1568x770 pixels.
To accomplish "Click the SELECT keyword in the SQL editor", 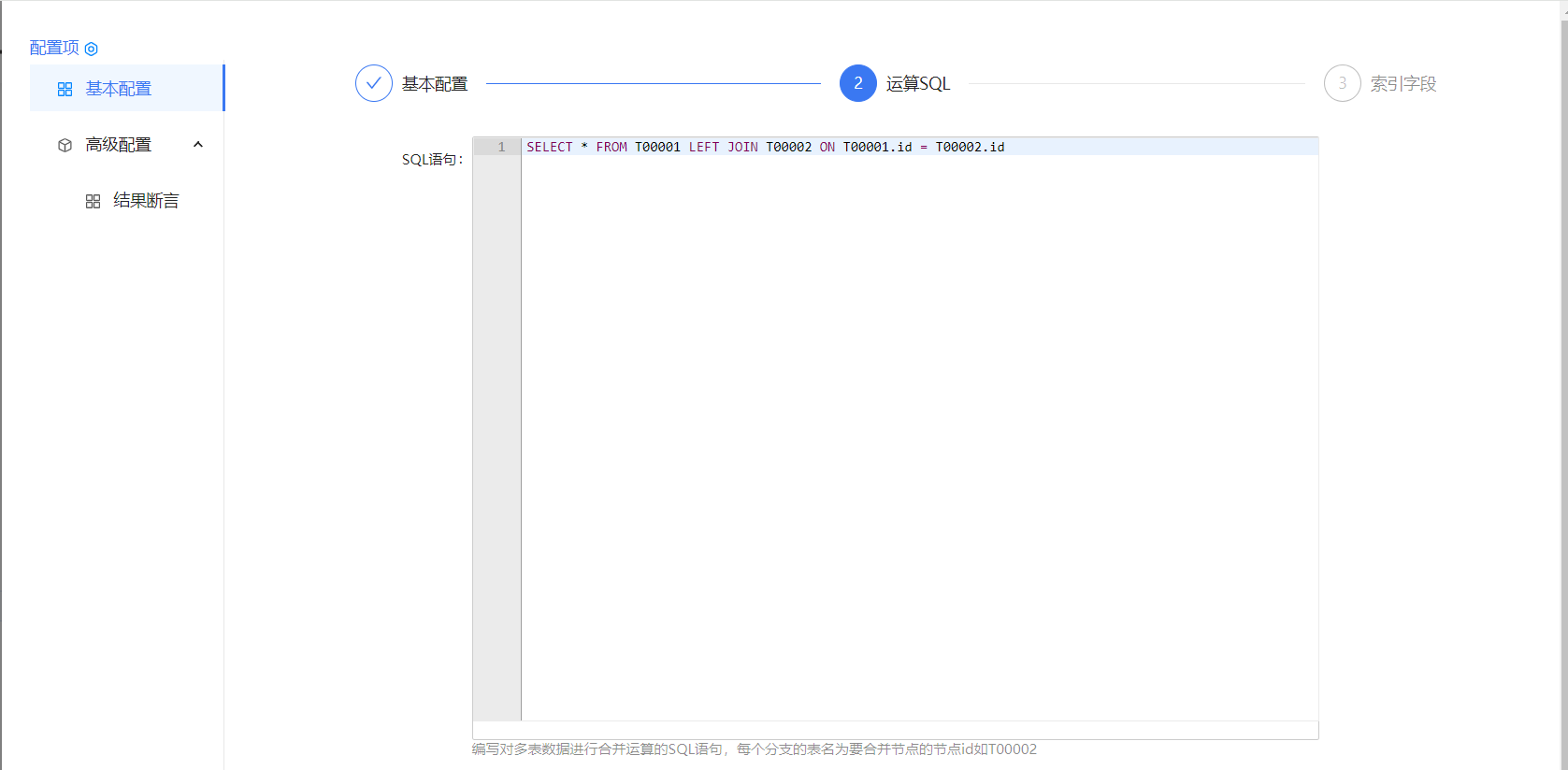I will 549,147.
